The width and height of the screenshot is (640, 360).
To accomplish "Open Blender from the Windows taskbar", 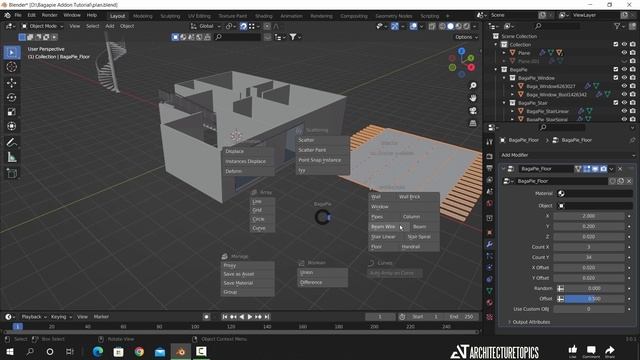I will (x=180, y=351).
